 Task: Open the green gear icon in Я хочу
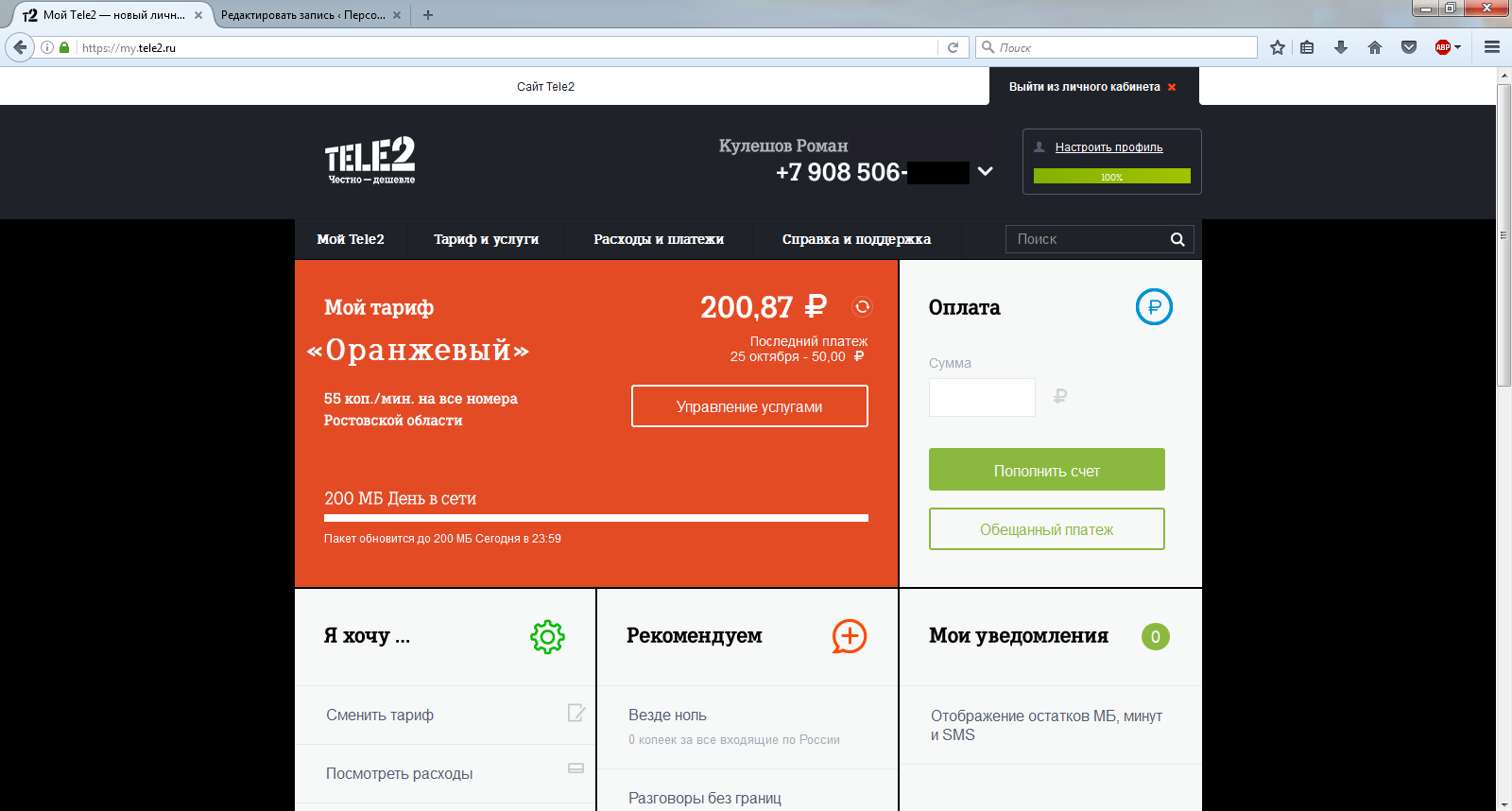pos(547,637)
